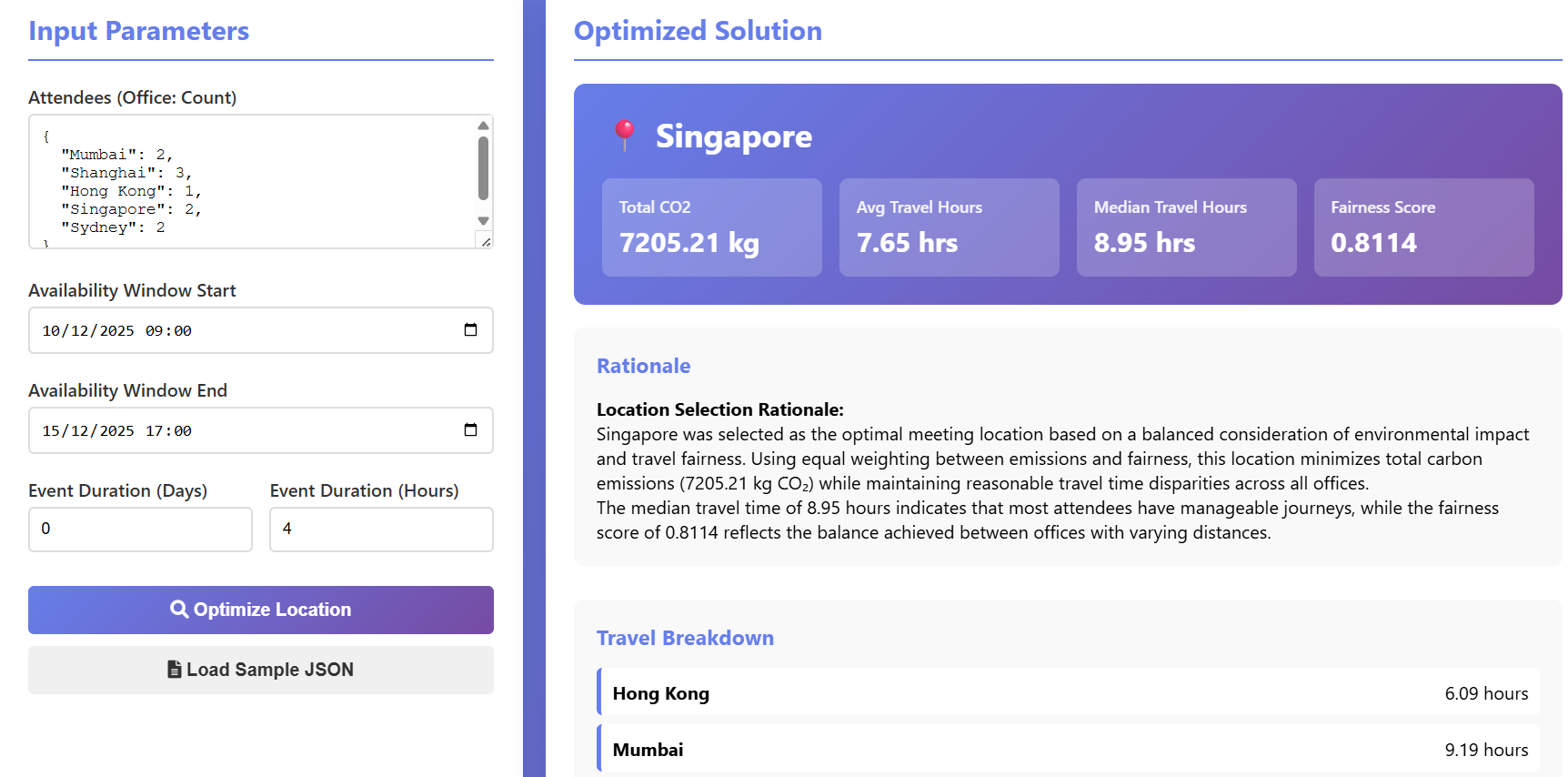
Task: Select the Total CO2 7205.21 kg card
Action: 712,227
